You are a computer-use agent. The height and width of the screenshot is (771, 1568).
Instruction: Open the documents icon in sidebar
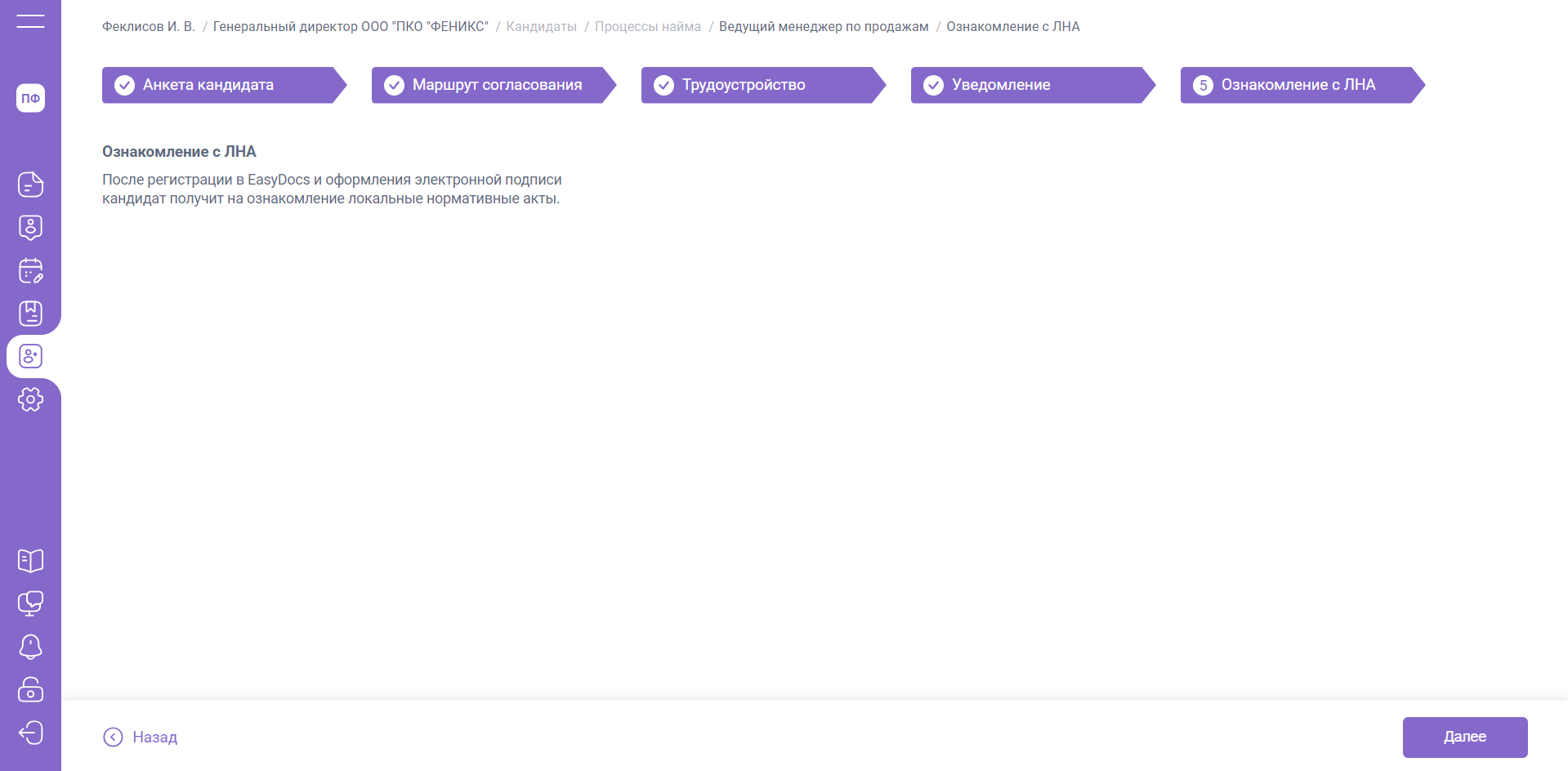point(30,185)
